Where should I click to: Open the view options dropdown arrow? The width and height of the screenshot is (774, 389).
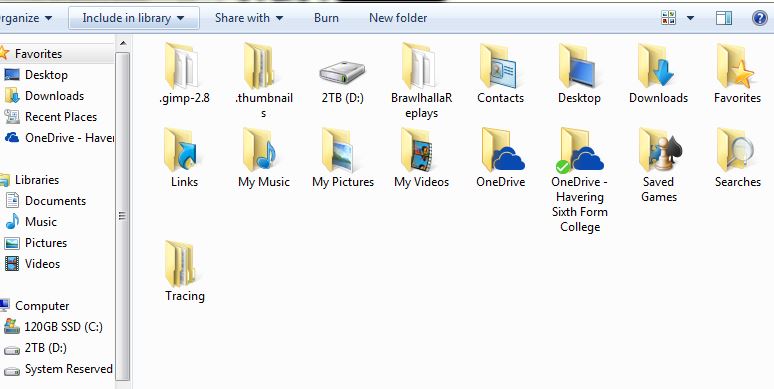690,18
